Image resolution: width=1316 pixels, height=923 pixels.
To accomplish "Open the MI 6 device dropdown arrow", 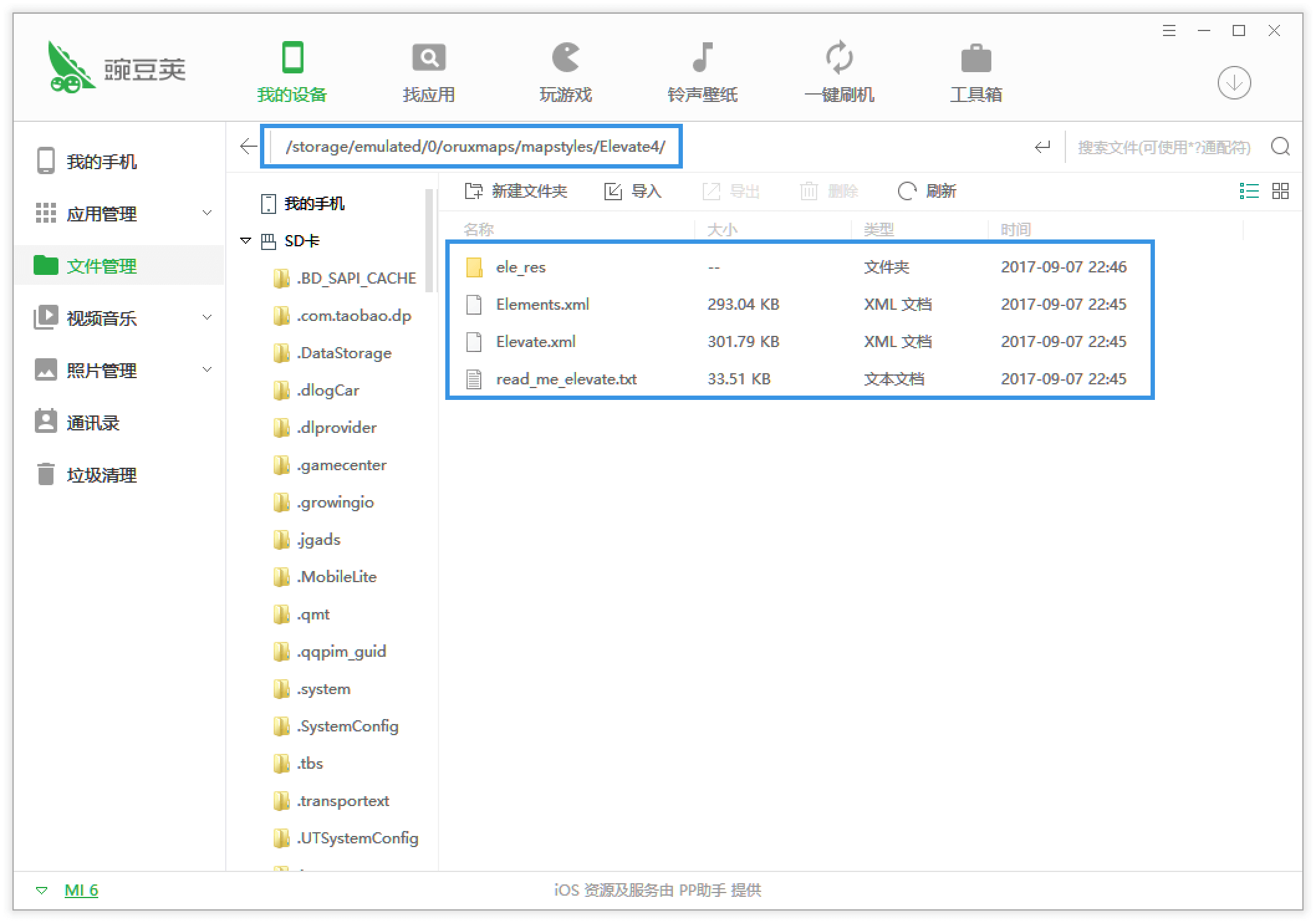I will tap(42, 891).
